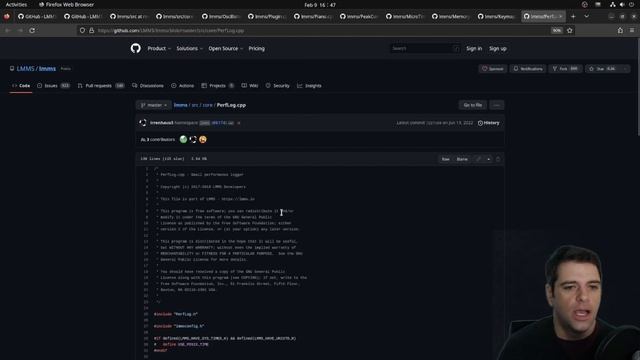Expand the Star button dropdown arrow
The height and width of the screenshot is (360, 640).
coord(625,69)
